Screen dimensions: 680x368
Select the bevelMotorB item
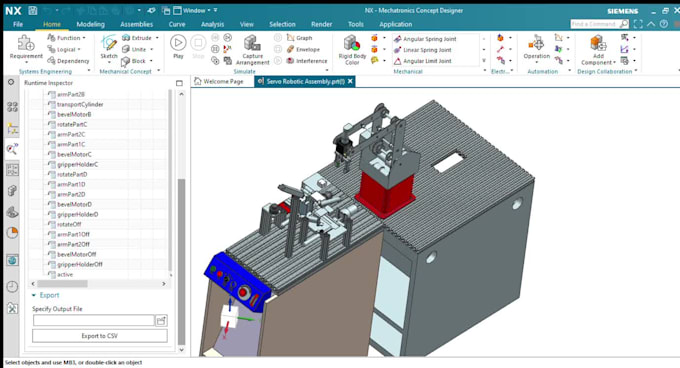coord(74,114)
